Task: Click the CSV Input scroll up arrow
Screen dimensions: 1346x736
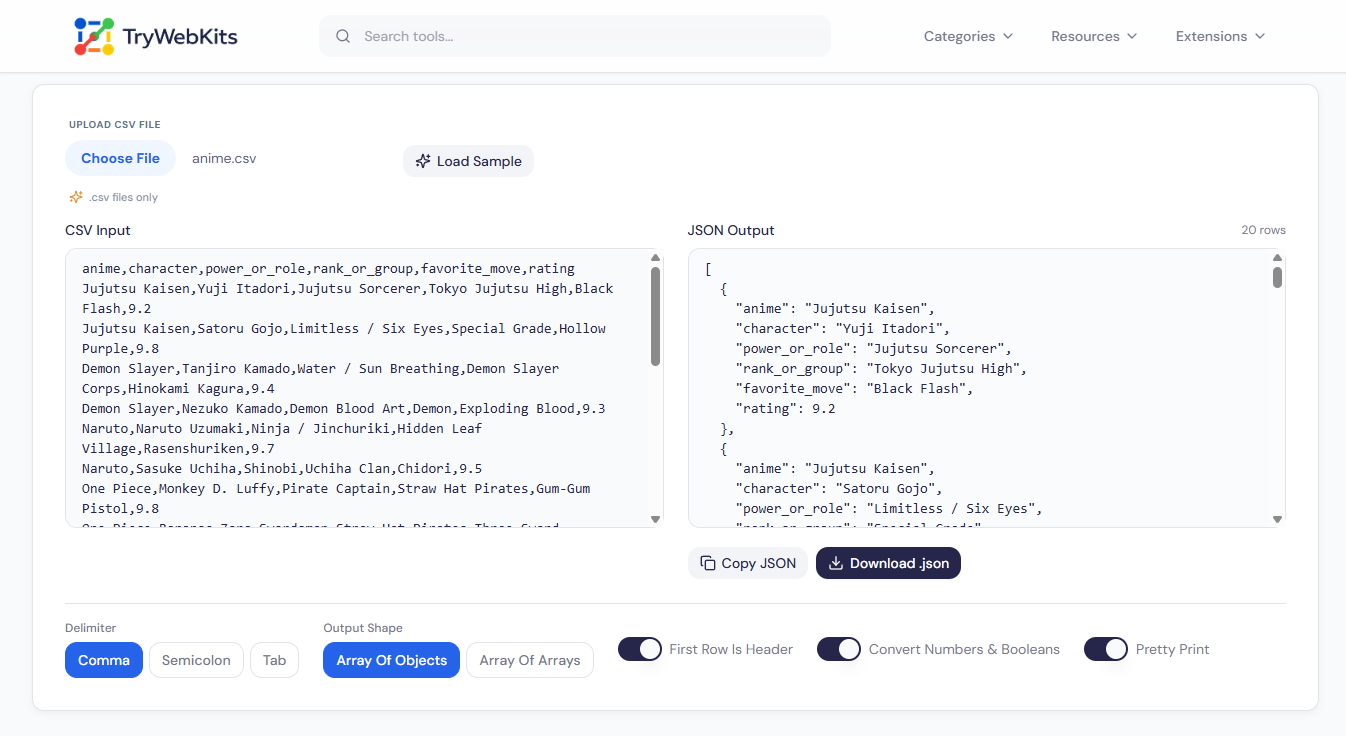Action: (656, 257)
